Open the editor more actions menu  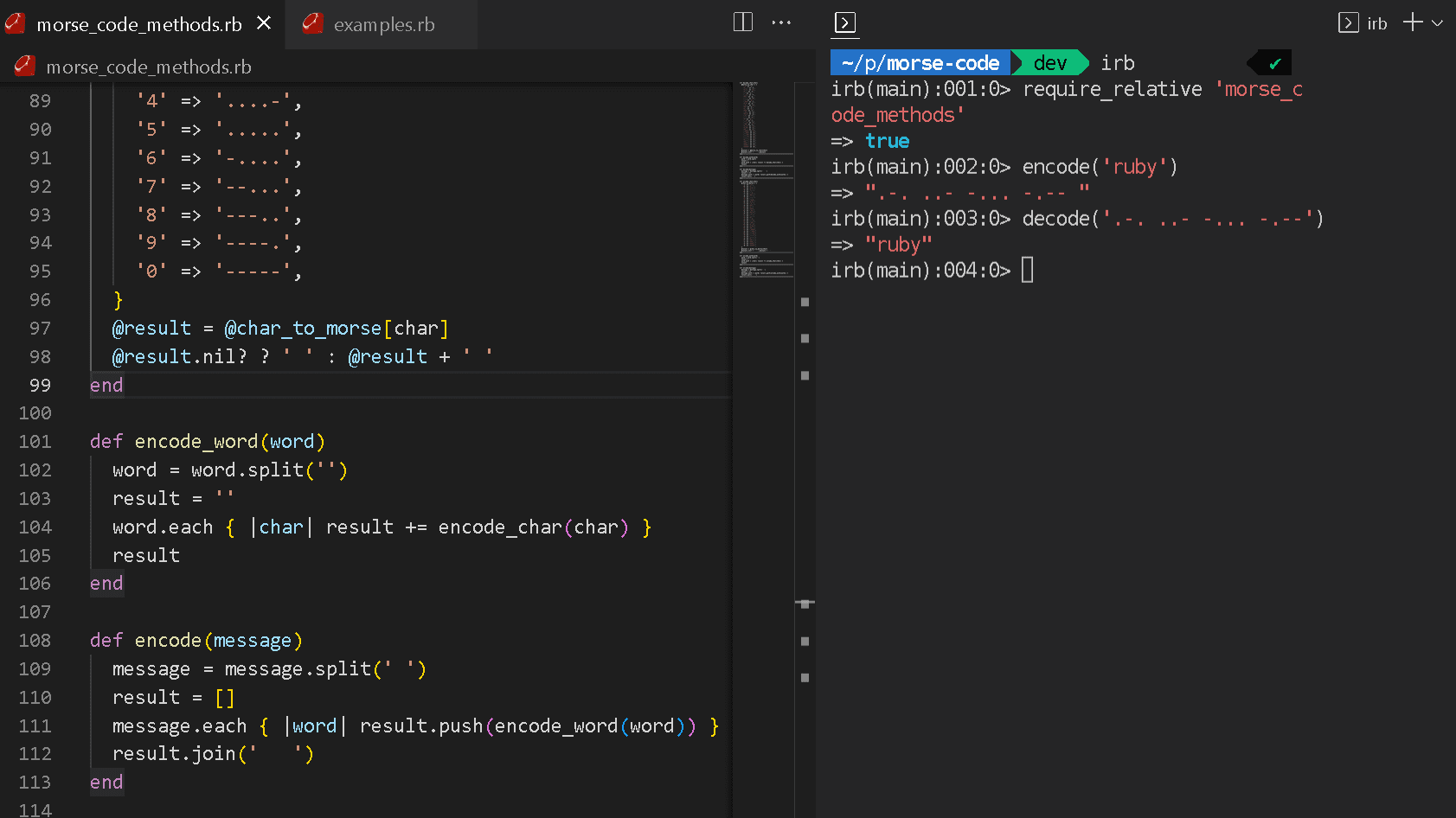coord(781,22)
